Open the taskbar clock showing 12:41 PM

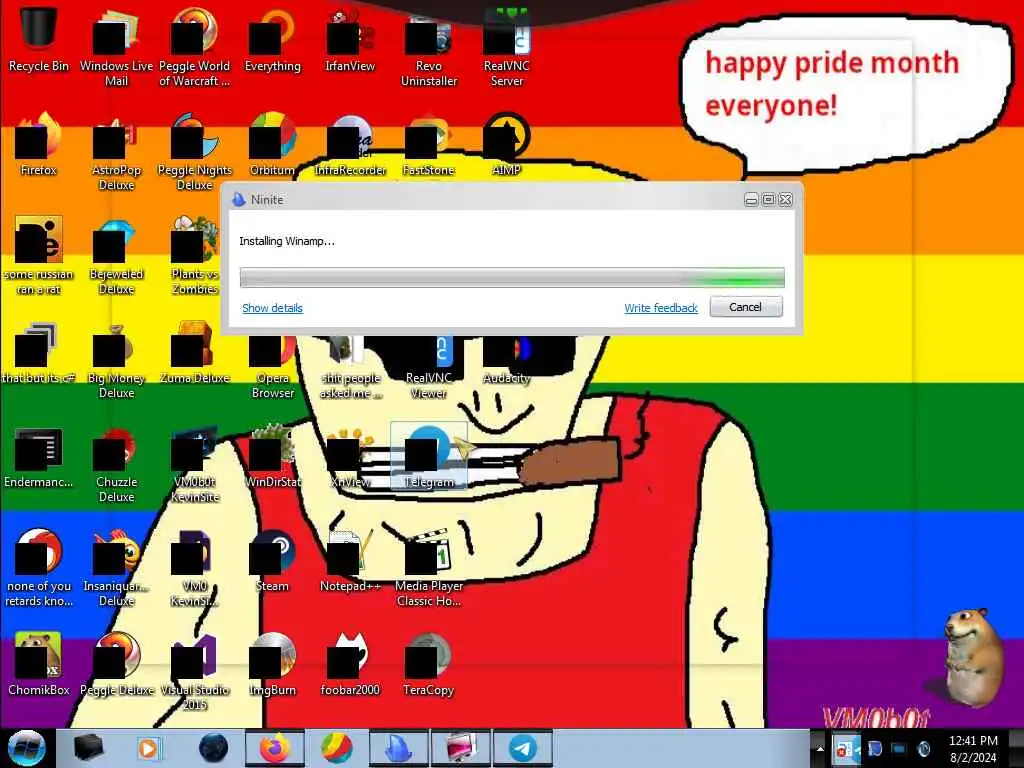pyautogui.click(x=973, y=749)
